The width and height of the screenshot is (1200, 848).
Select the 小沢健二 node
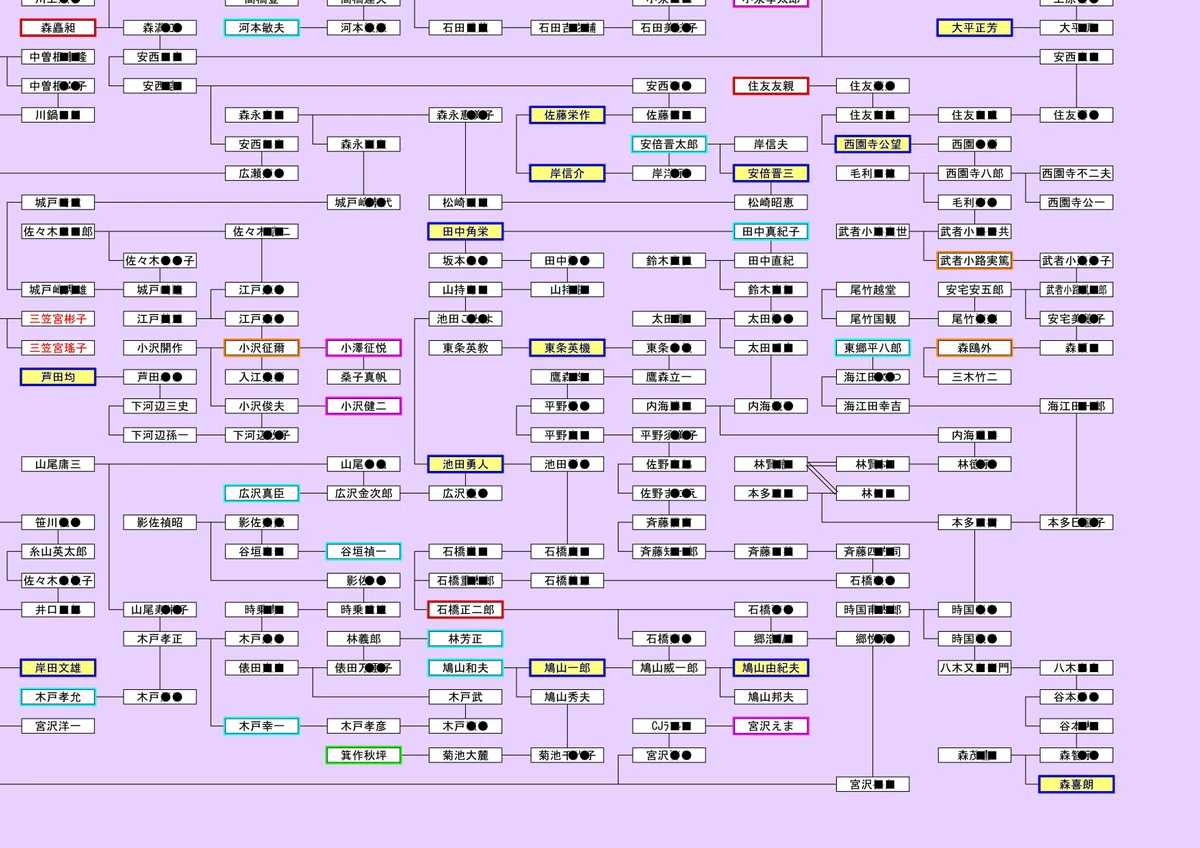[x=363, y=406]
